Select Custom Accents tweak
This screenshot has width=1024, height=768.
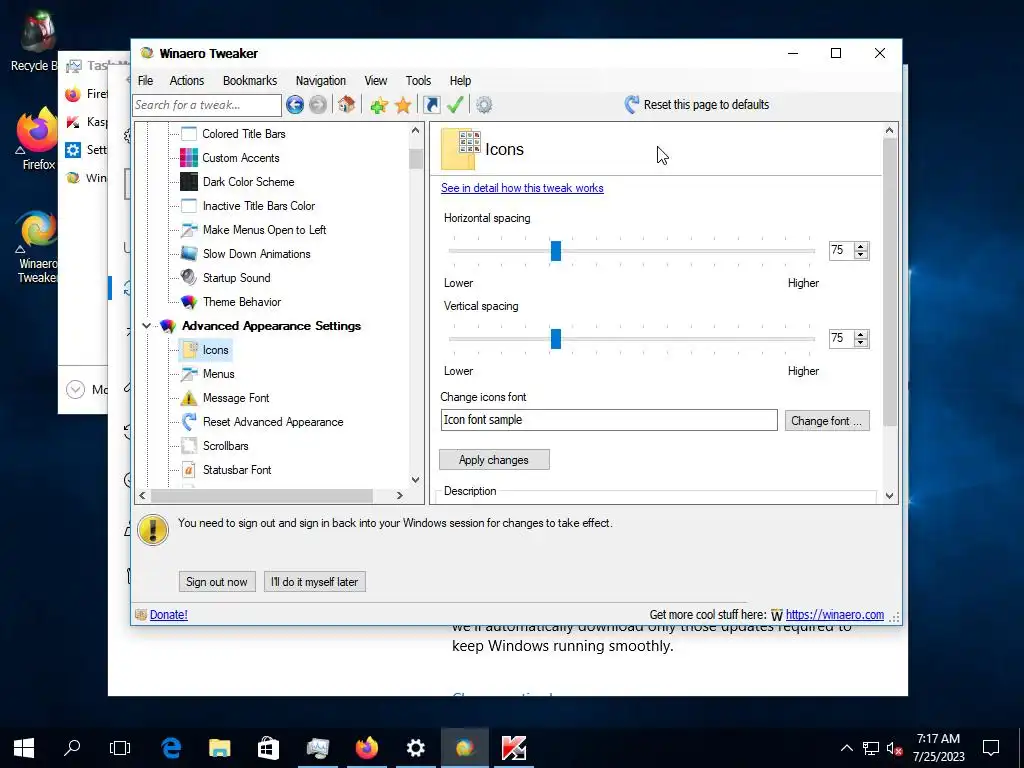pos(240,158)
